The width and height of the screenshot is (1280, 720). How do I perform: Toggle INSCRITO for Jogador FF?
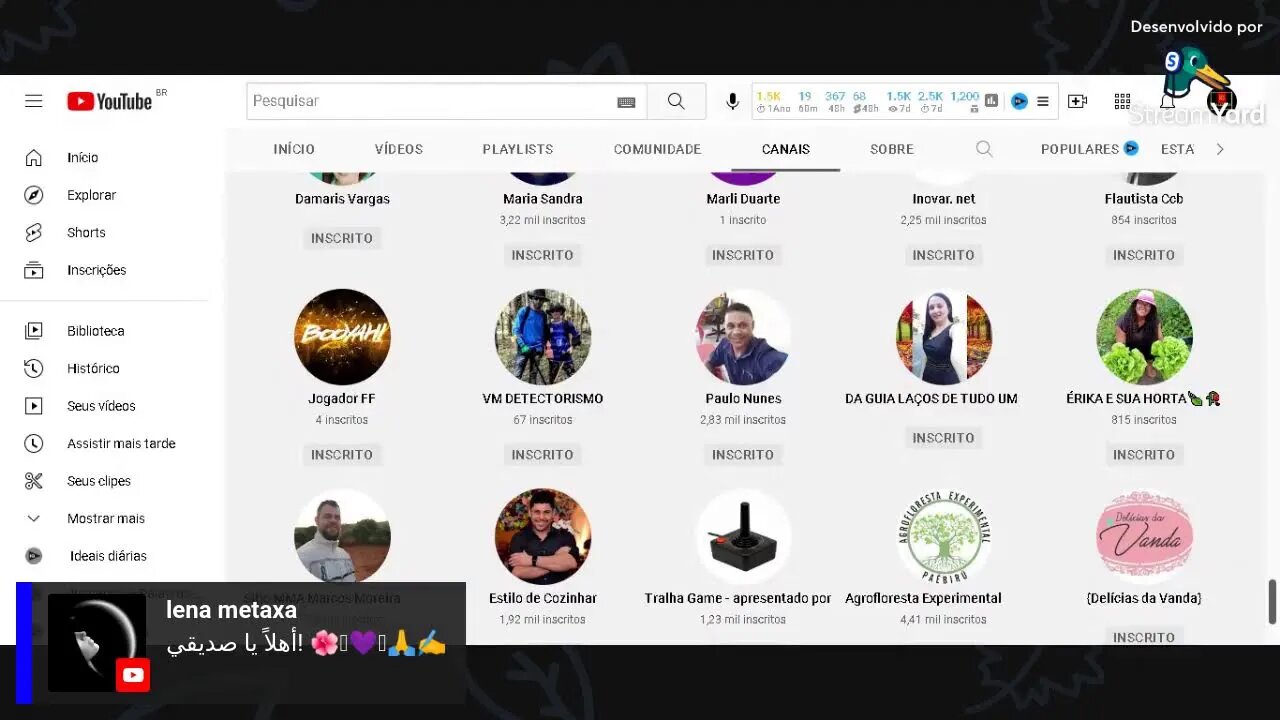pos(342,454)
